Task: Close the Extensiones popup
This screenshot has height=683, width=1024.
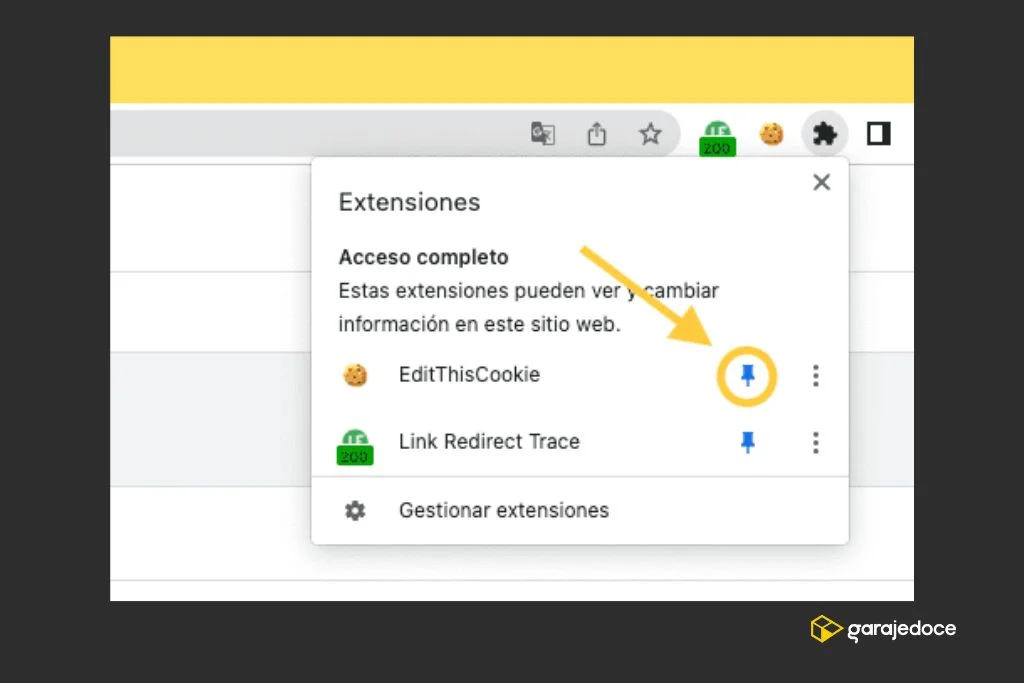Action: [822, 182]
